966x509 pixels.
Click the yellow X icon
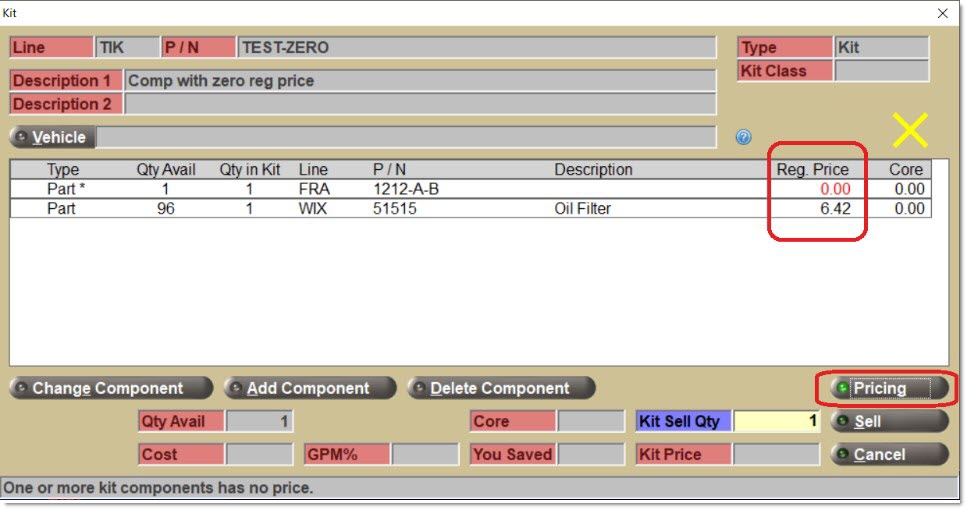910,130
